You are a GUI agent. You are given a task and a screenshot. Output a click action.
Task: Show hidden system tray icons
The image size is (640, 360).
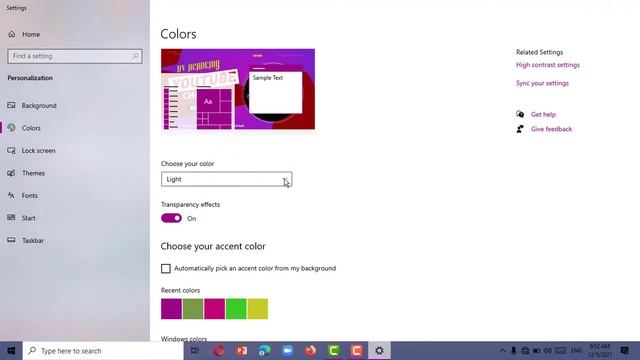(502, 351)
